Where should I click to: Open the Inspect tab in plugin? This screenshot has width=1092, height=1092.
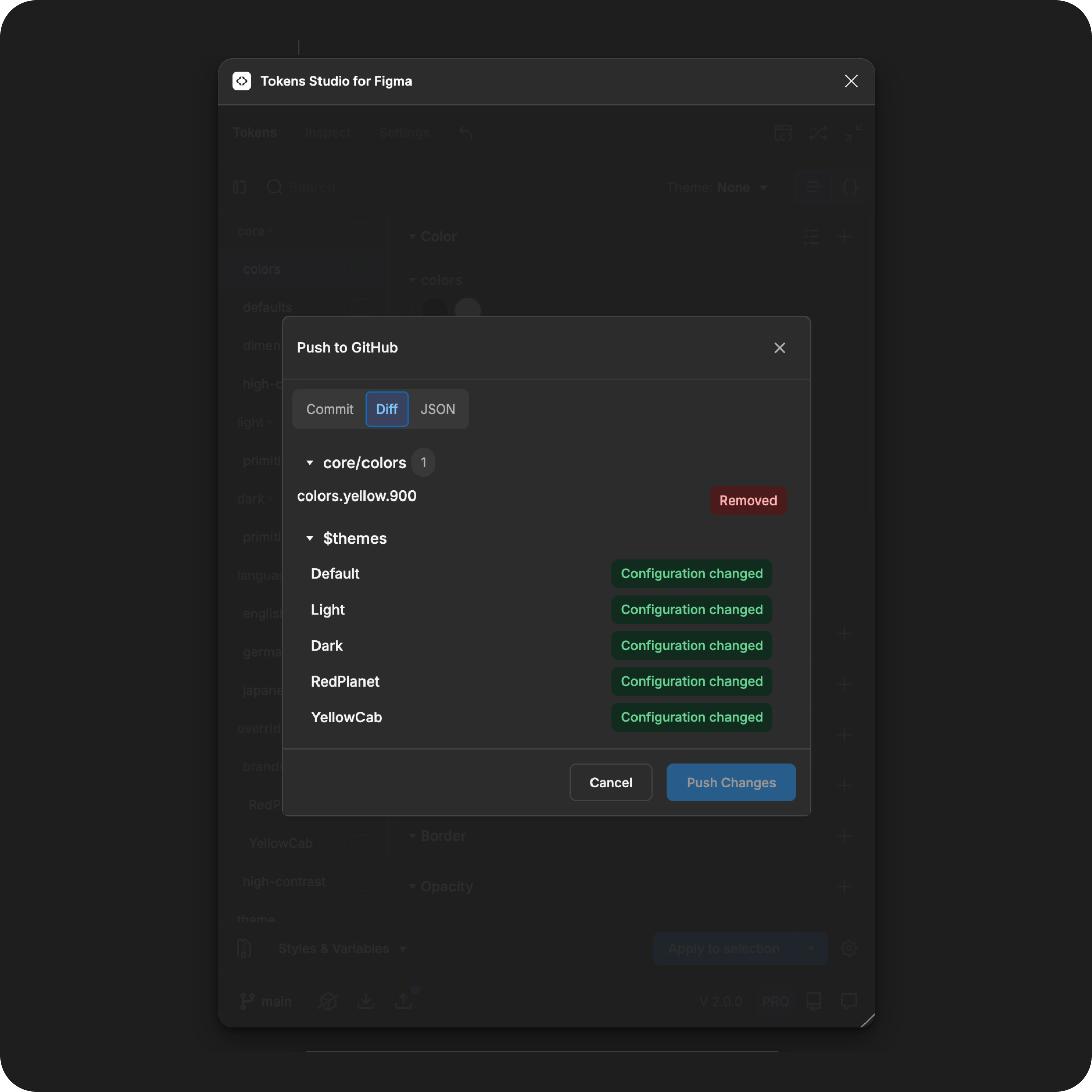coord(328,133)
